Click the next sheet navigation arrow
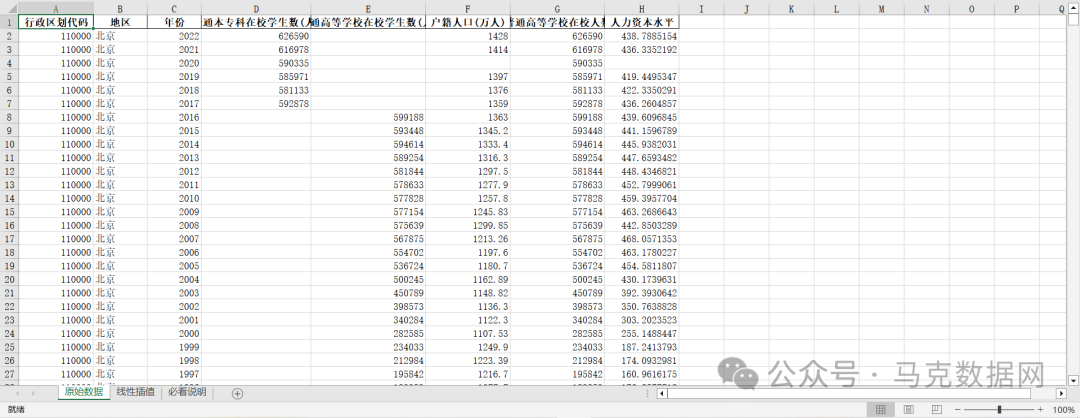Screen dimensions: 1080x418 pyautogui.click(x=32, y=393)
